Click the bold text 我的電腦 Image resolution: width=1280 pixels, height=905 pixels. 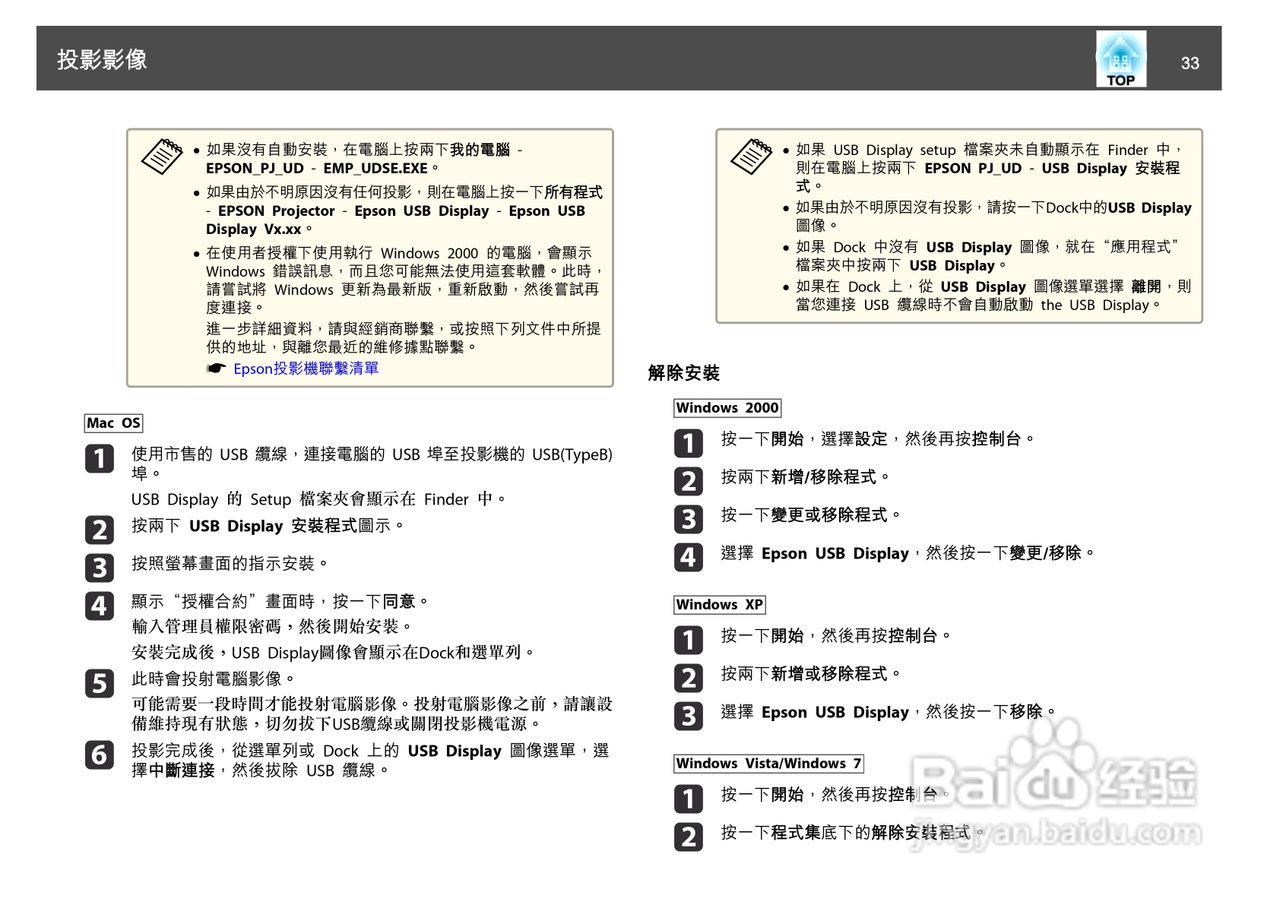point(480,149)
